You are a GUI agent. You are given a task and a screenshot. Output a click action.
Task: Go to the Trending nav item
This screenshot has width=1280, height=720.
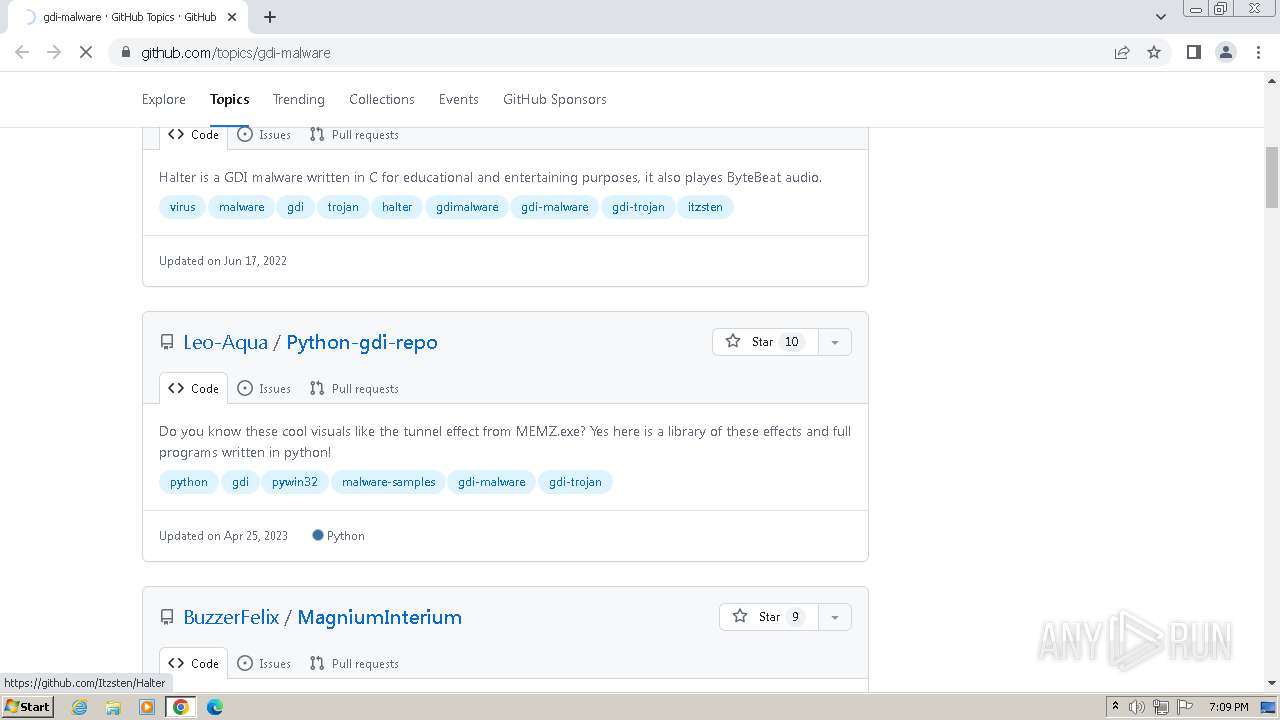pyautogui.click(x=299, y=99)
